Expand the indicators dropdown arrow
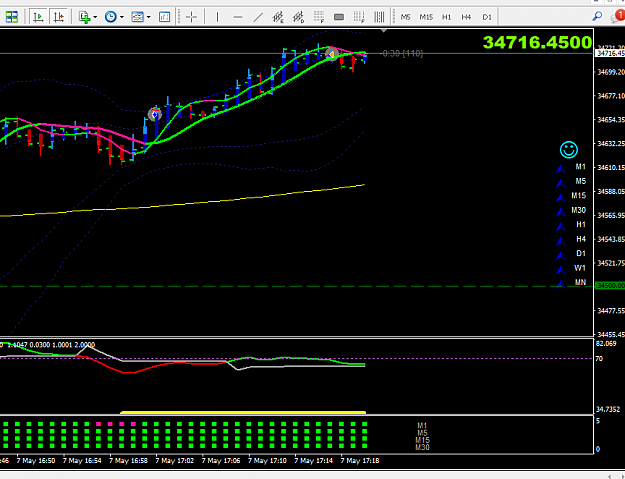 point(95,17)
